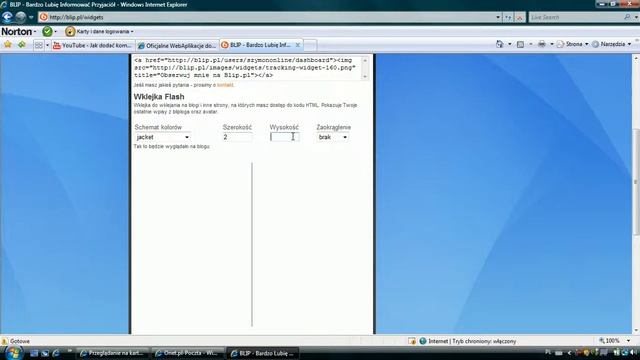
Task: Open Schemat kolorów dropdown showing jacket
Action: pyautogui.click(x=162, y=137)
